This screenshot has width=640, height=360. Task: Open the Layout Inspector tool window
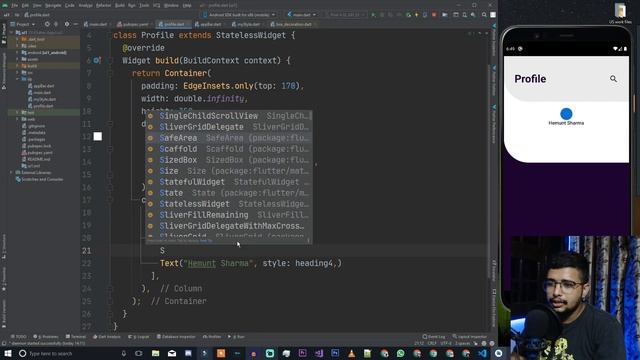[469, 337]
